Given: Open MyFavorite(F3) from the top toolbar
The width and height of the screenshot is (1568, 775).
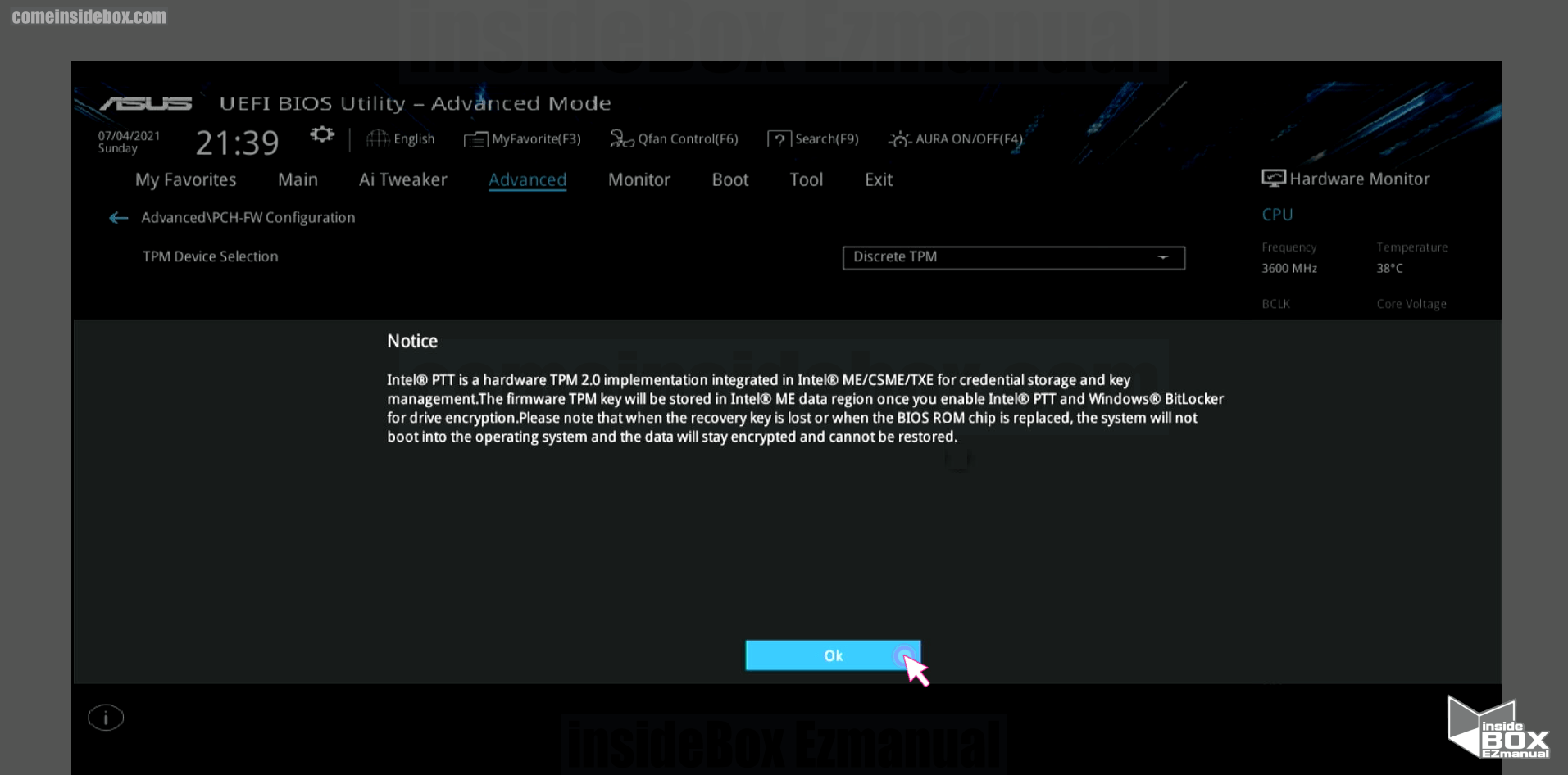Looking at the screenshot, I should 522,139.
